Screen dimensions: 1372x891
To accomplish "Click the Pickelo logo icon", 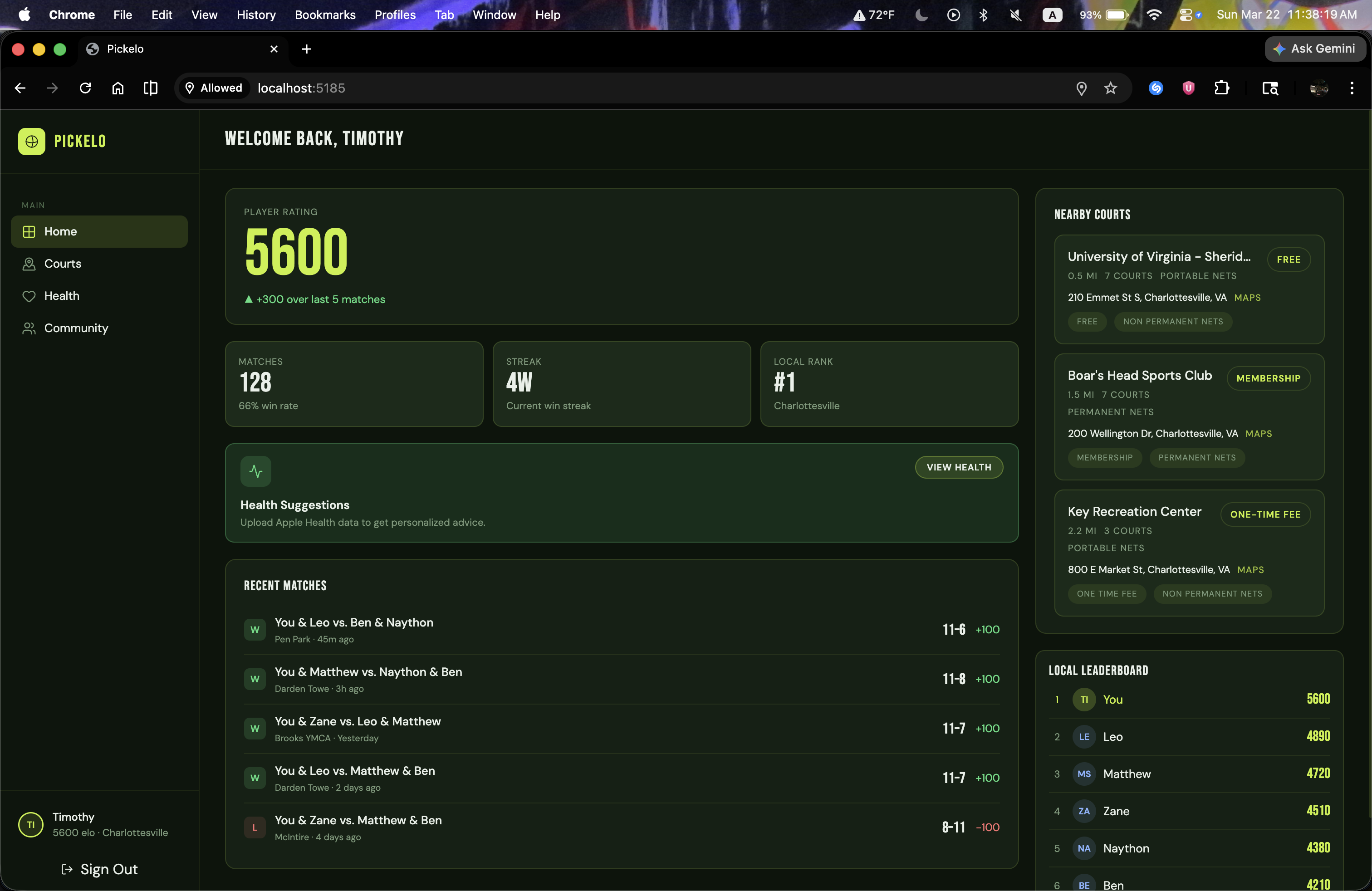I will (x=32, y=141).
